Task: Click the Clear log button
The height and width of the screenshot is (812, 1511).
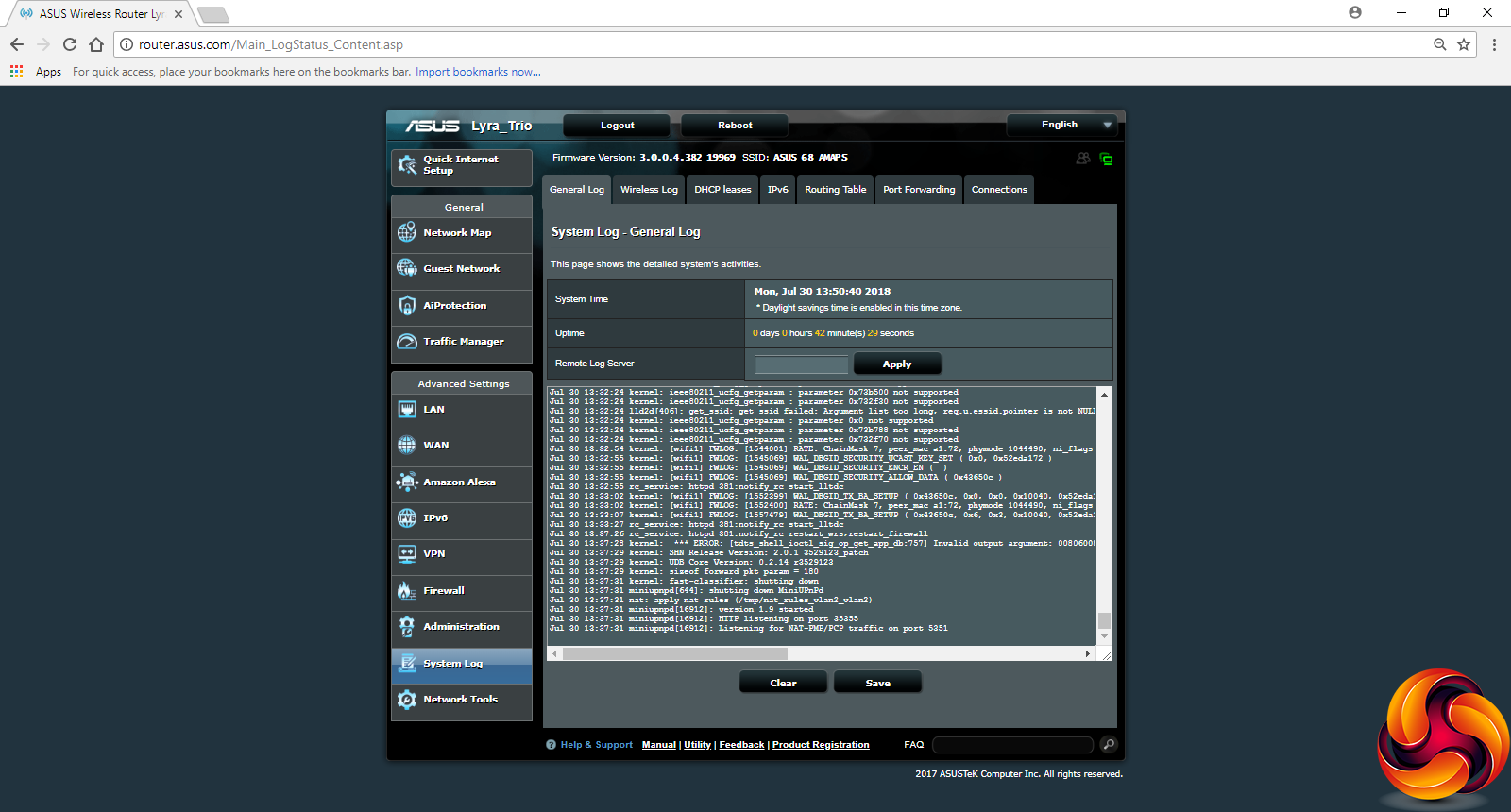Action: 783,683
